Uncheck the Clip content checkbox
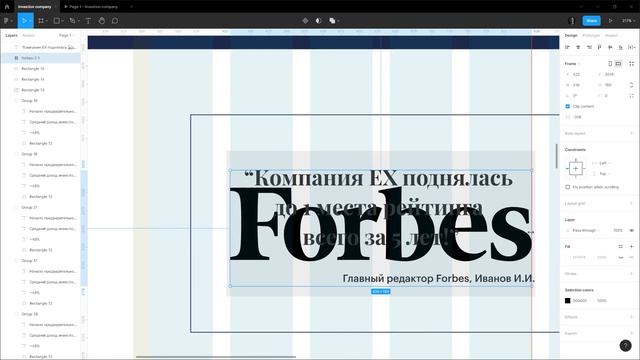This screenshot has height=360, width=640. click(x=567, y=106)
